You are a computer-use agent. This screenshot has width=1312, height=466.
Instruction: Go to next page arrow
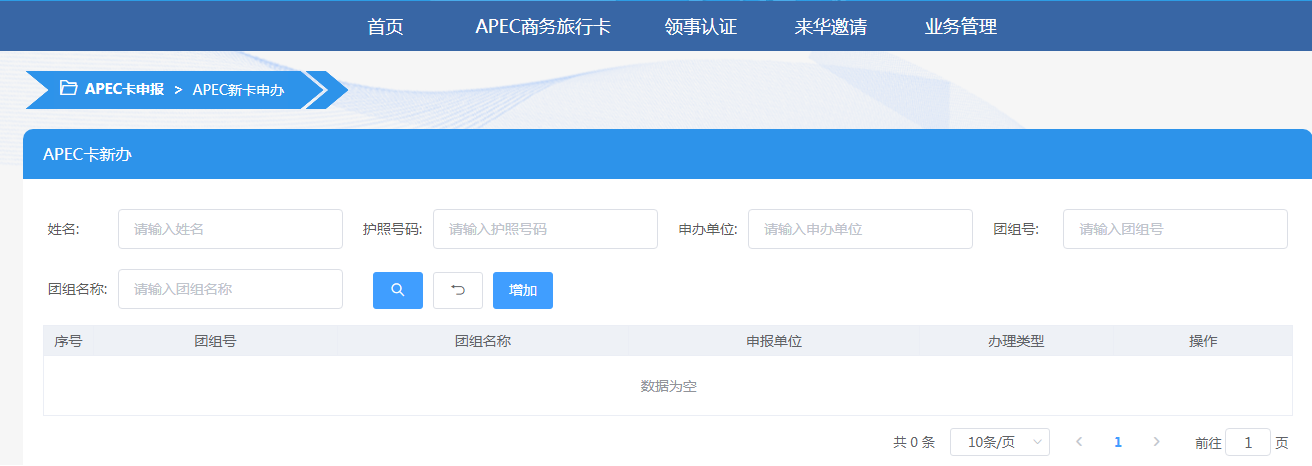1157,441
